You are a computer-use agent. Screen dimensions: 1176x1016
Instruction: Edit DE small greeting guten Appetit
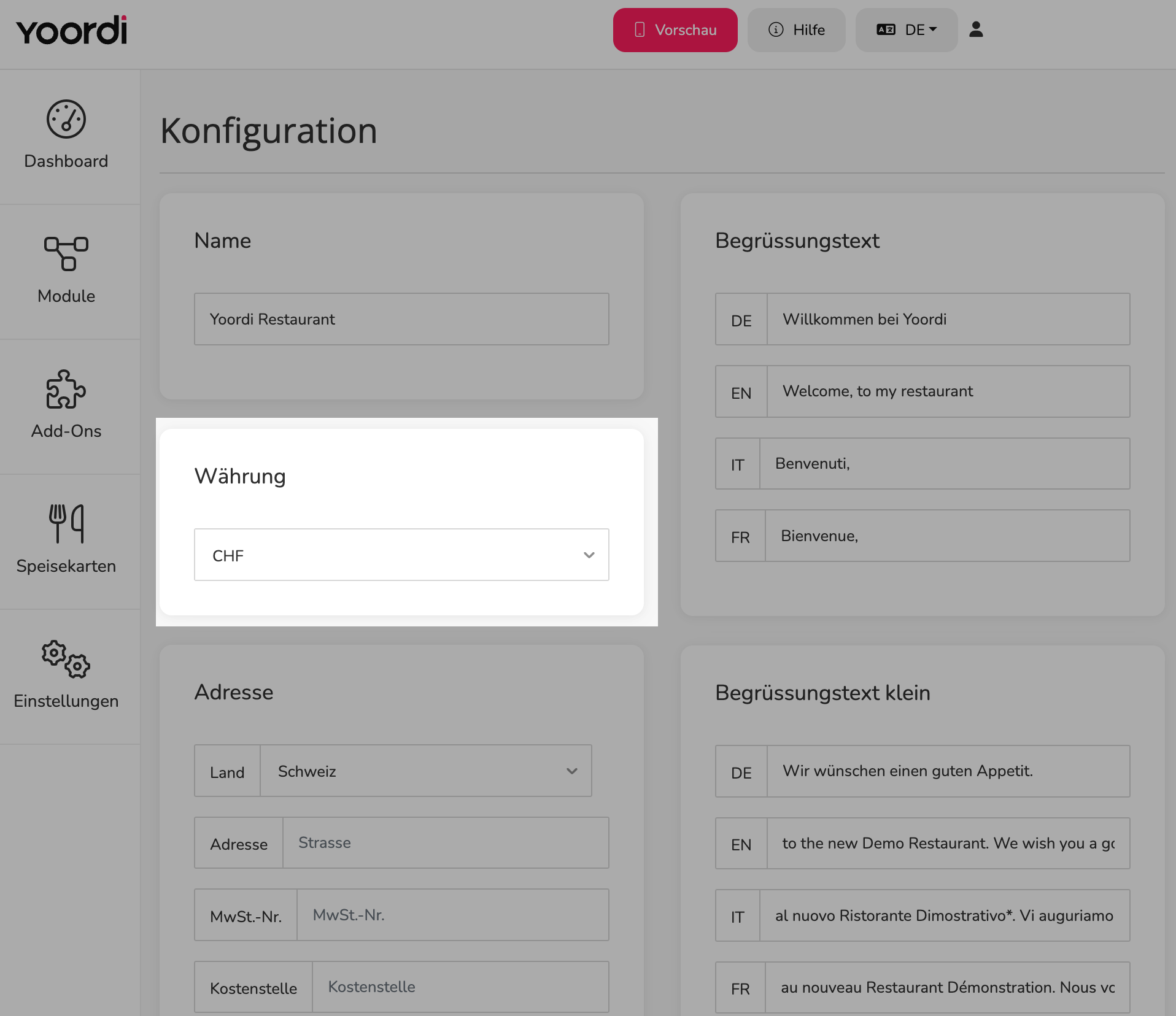tap(948, 771)
